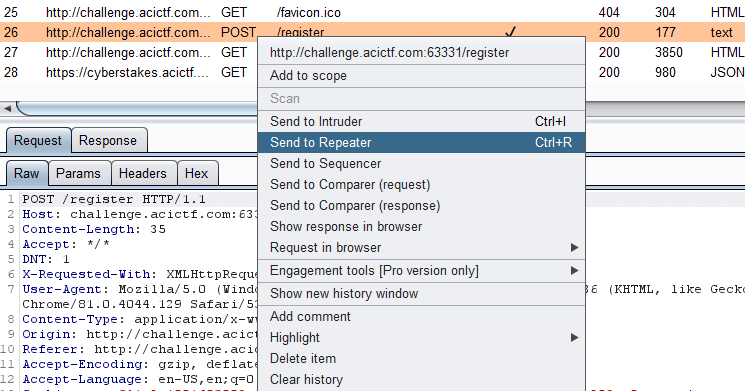Viewport: 745px width, 391px height.
Task: Click Send to Sequencer option
Action: point(421,163)
